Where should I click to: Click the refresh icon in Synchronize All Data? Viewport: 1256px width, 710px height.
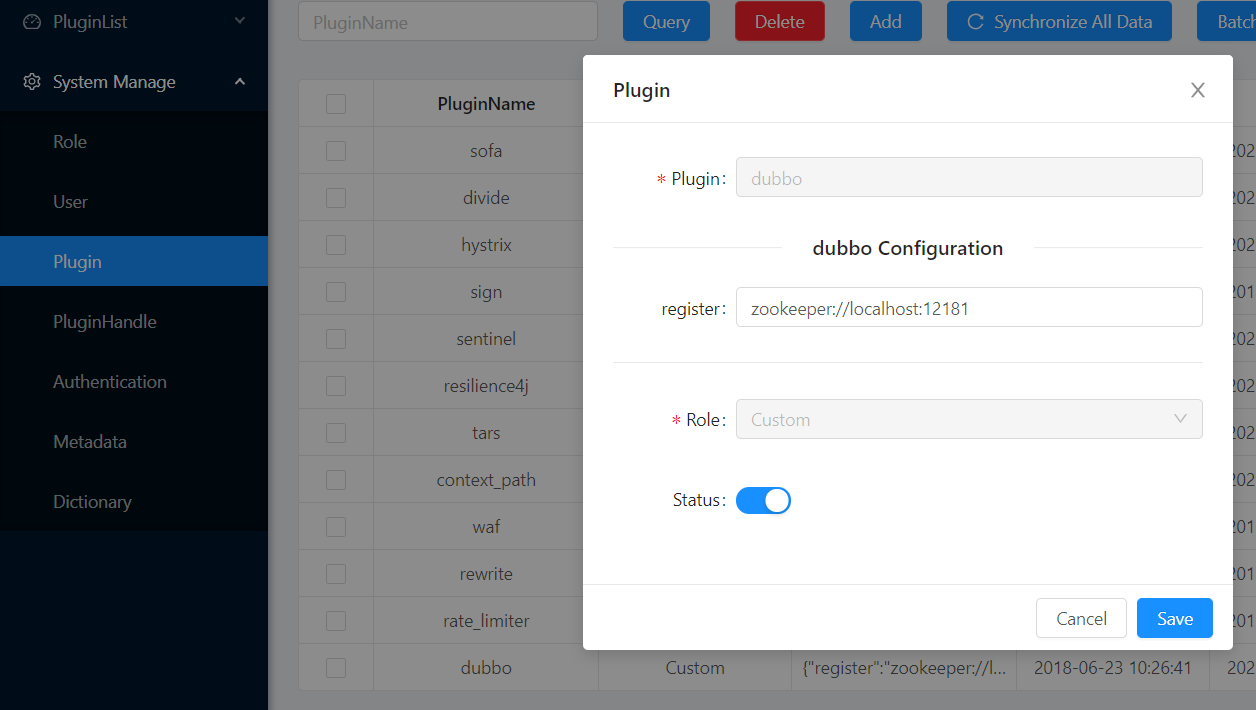click(x=975, y=22)
